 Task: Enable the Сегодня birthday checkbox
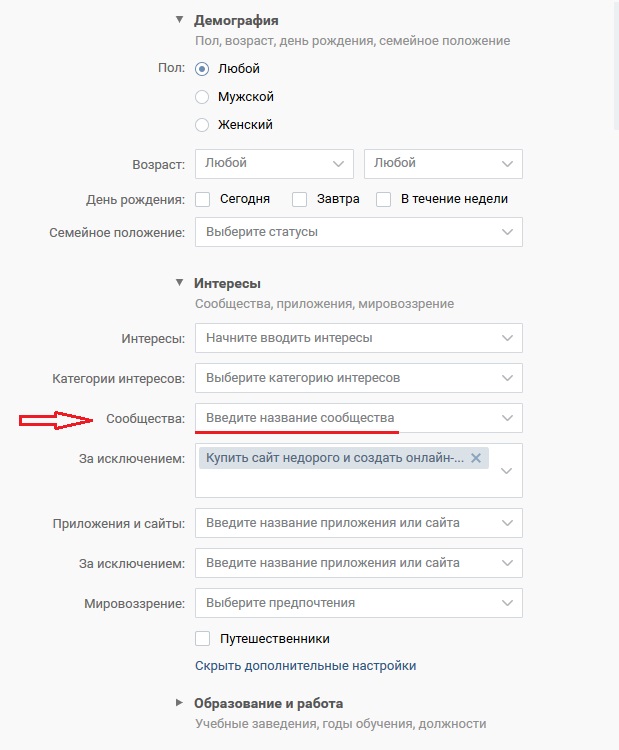(202, 199)
